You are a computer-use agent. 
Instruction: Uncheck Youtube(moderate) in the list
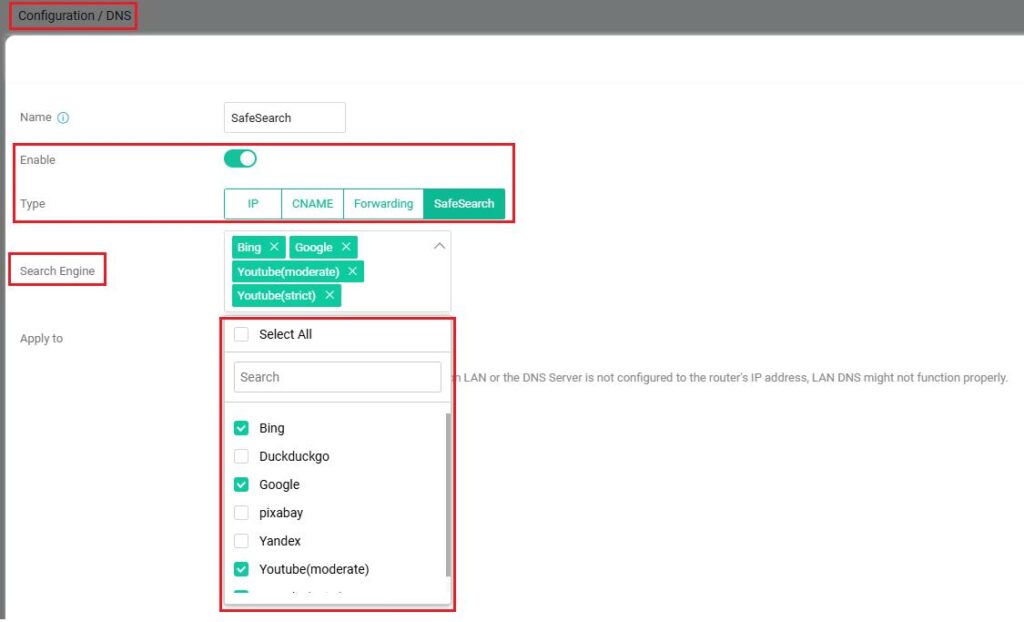click(241, 569)
